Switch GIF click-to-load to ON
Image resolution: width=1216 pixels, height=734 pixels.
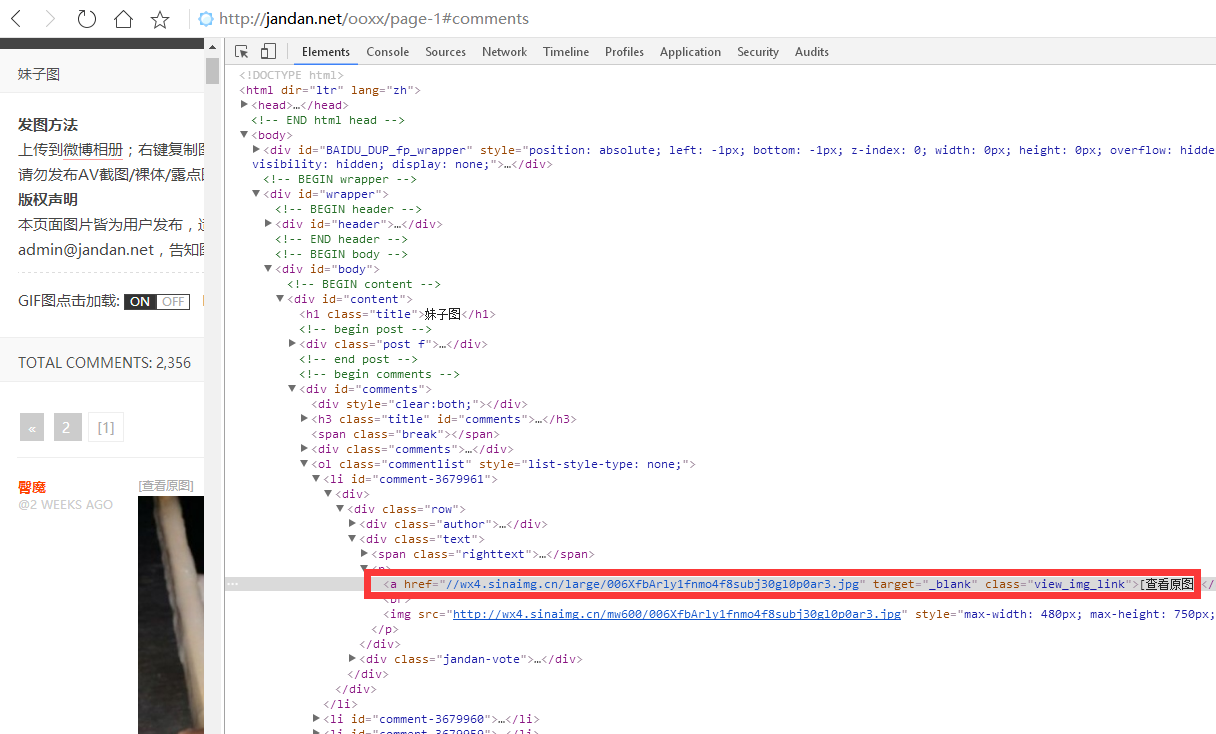click(x=140, y=301)
